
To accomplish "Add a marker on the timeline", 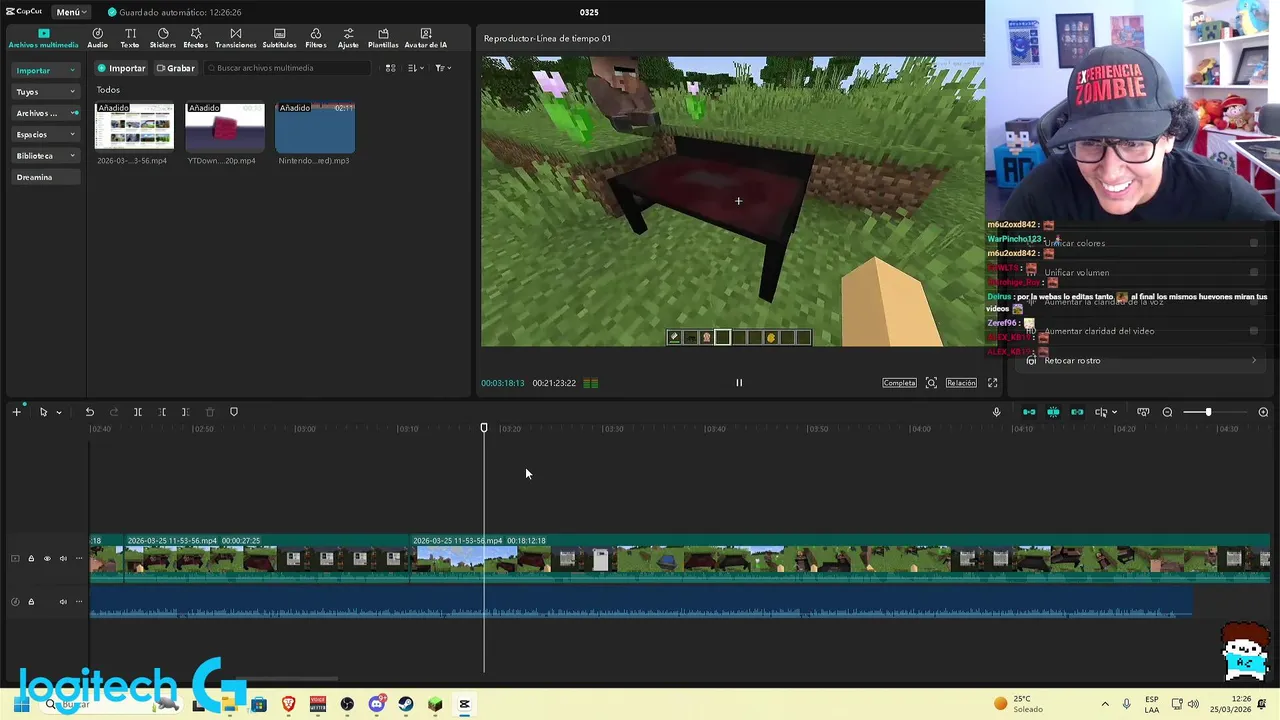I will coord(234,412).
